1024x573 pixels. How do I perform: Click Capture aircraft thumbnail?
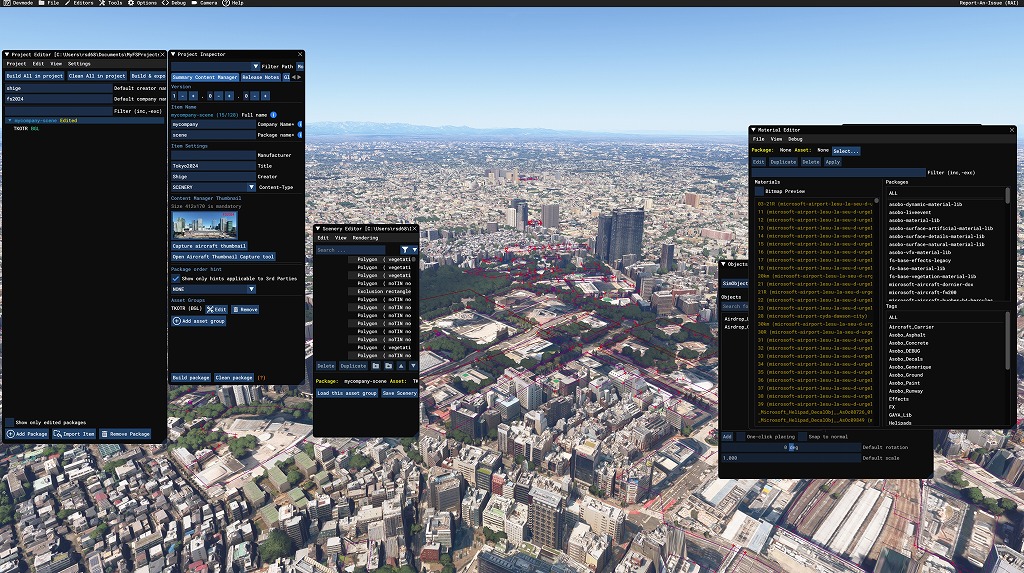coord(209,246)
